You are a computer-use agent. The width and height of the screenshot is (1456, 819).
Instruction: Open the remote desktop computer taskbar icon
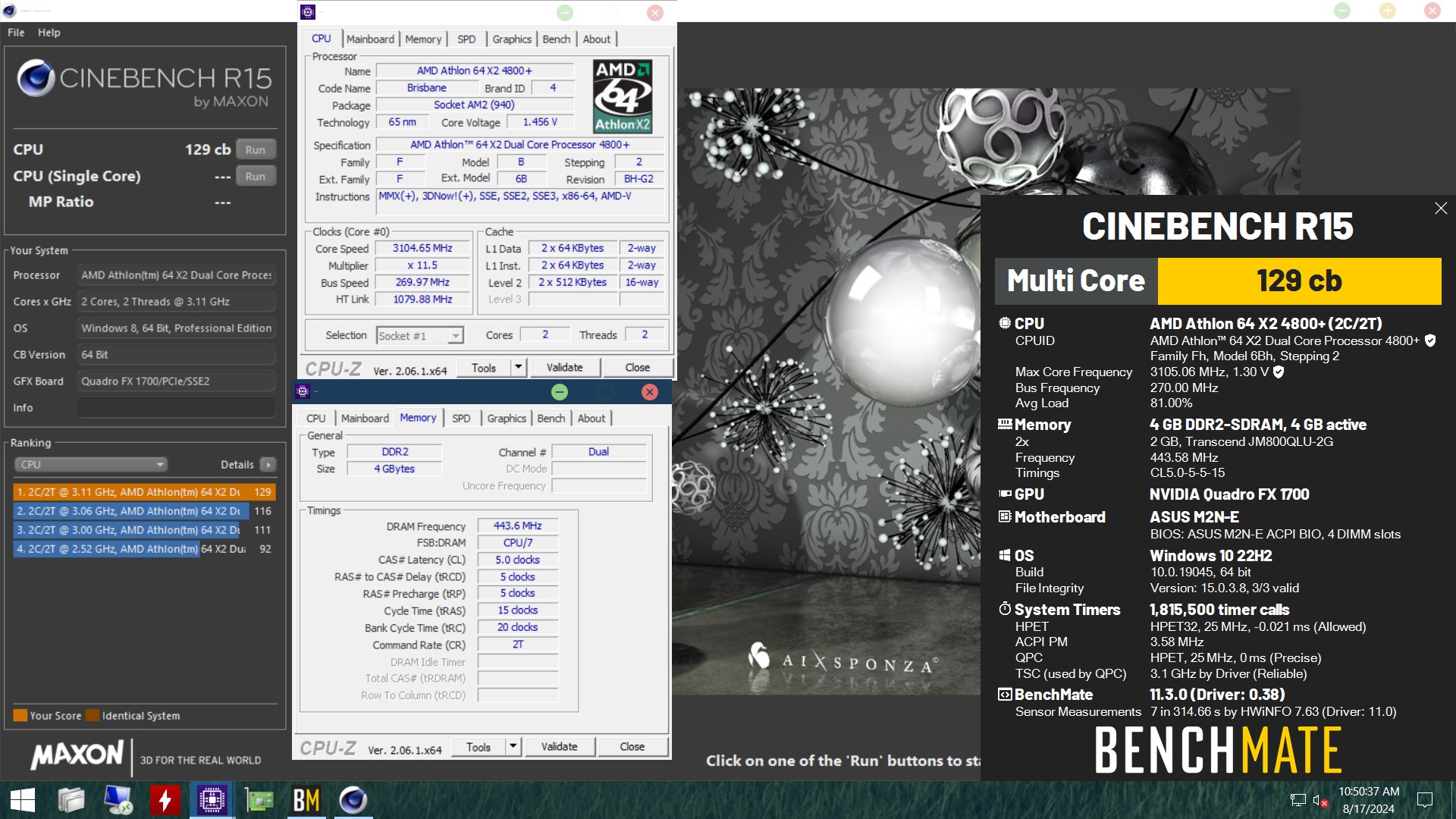tap(118, 800)
